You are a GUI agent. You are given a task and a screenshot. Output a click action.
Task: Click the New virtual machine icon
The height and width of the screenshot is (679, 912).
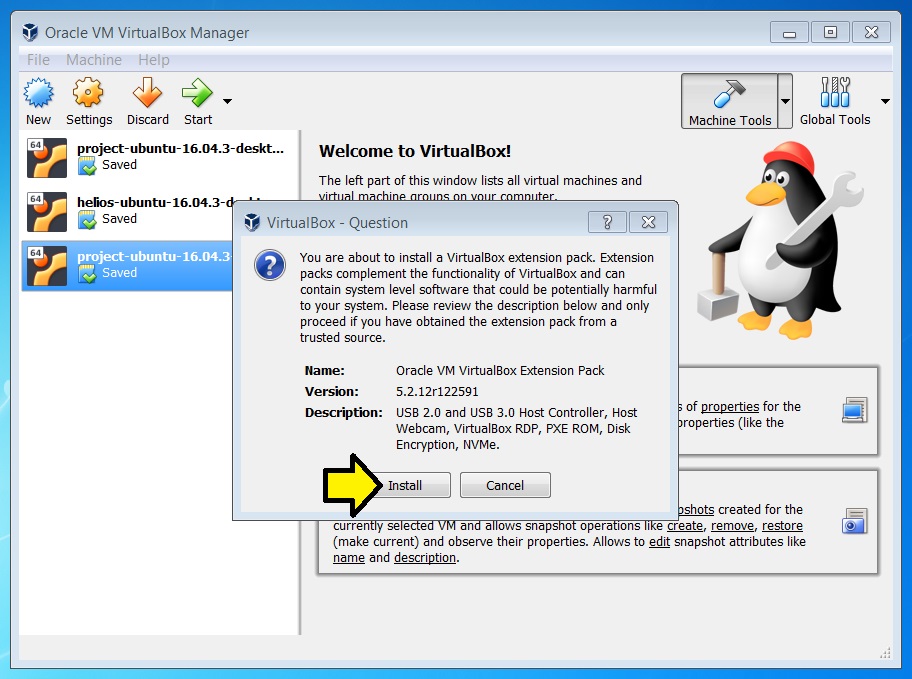pyautogui.click(x=38, y=93)
